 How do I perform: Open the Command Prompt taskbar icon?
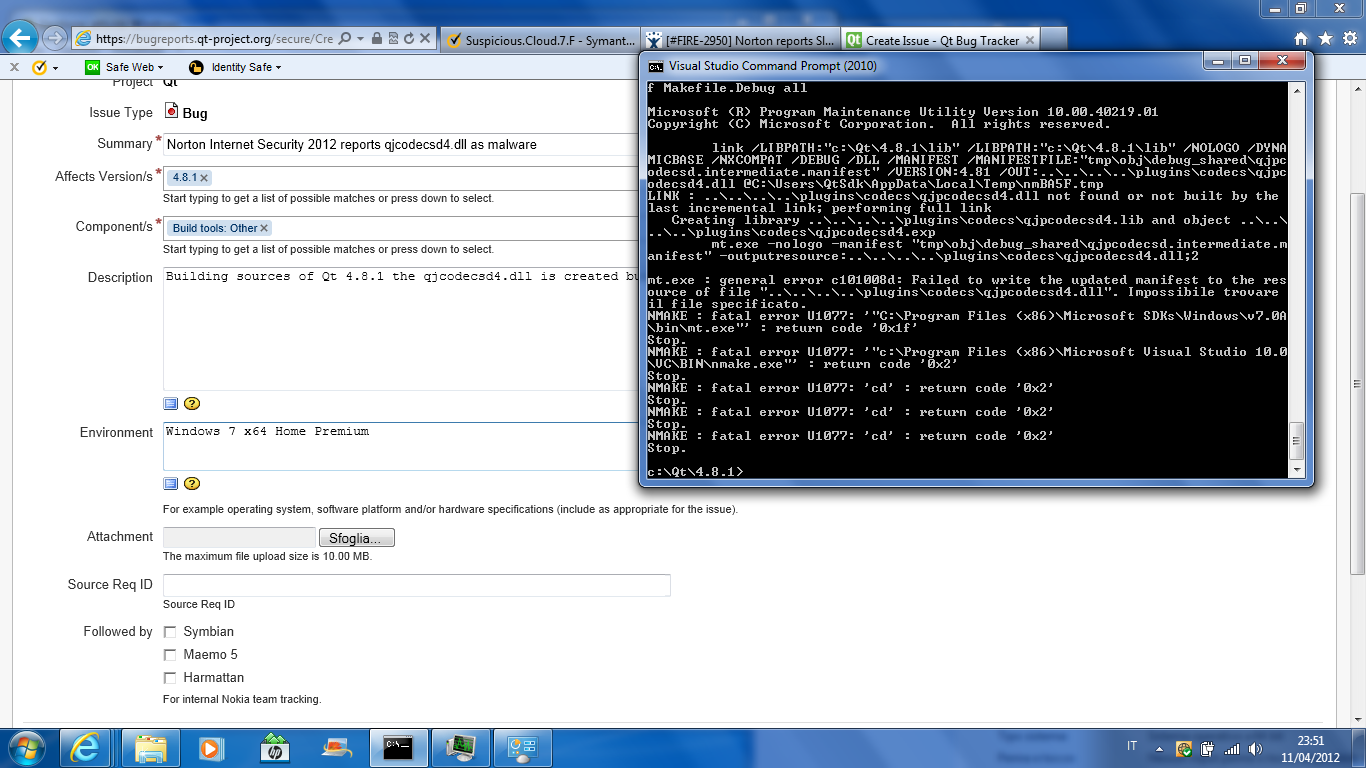click(x=399, y=748)
